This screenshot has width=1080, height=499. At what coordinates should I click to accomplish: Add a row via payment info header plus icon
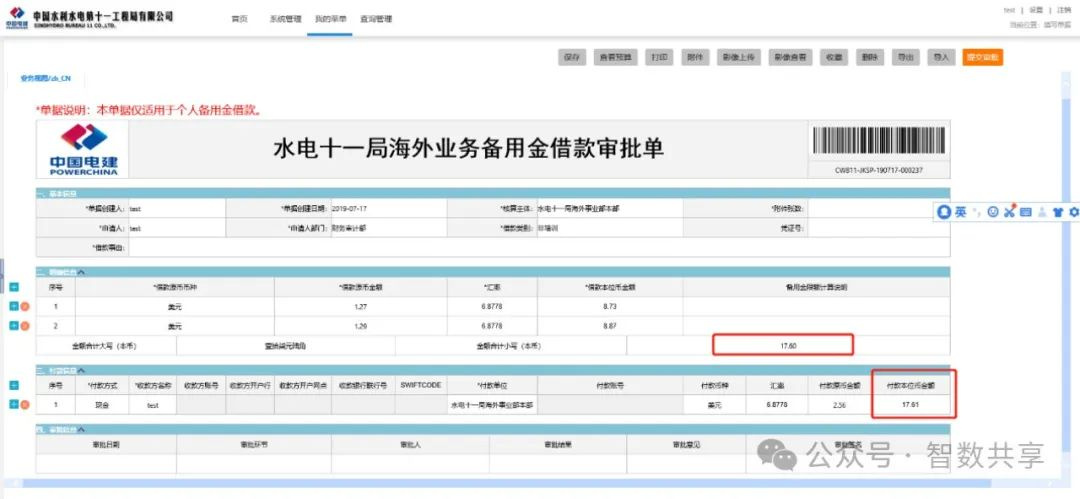pos(14,385)
